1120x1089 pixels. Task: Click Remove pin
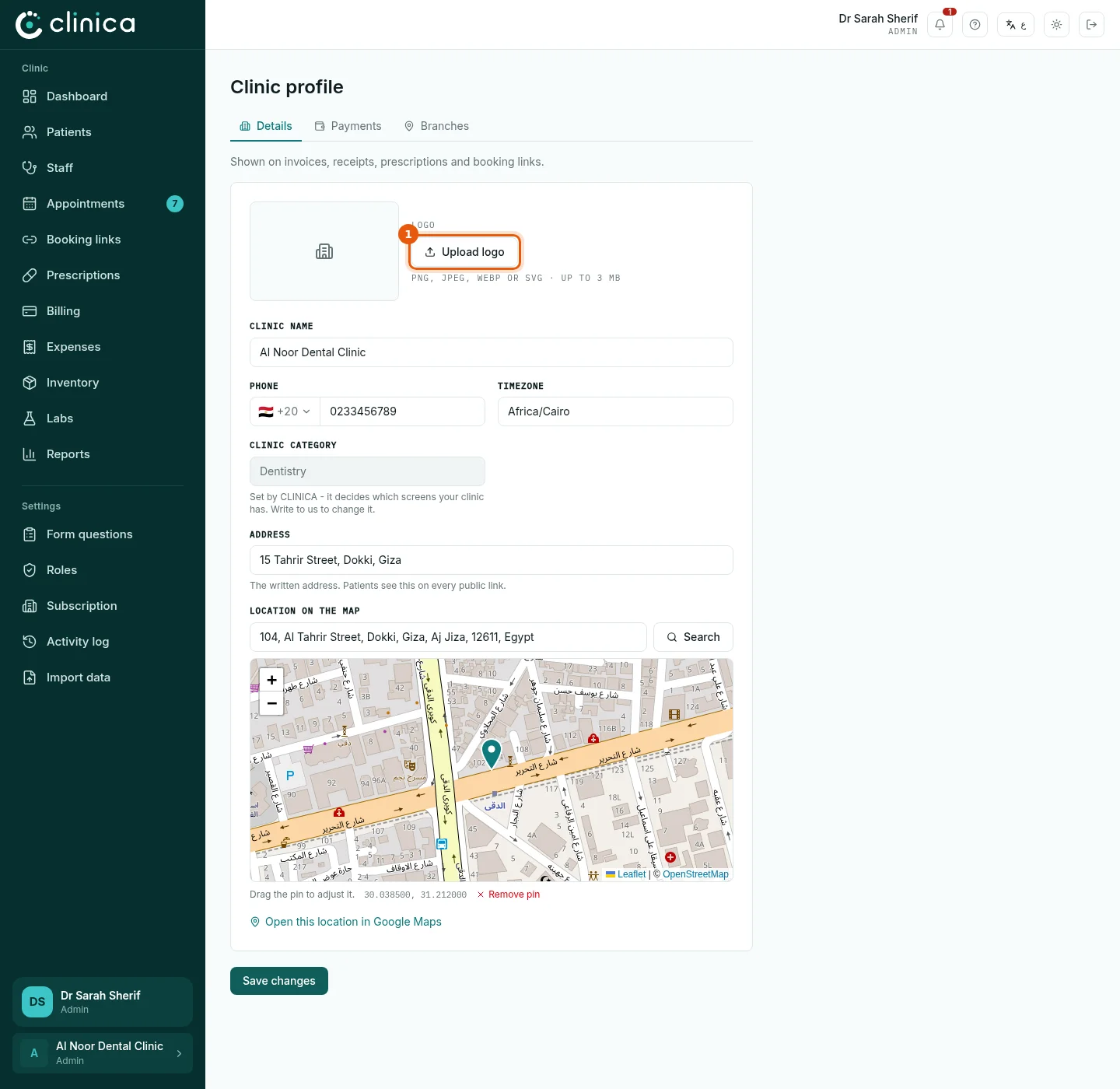pos(509,895)
